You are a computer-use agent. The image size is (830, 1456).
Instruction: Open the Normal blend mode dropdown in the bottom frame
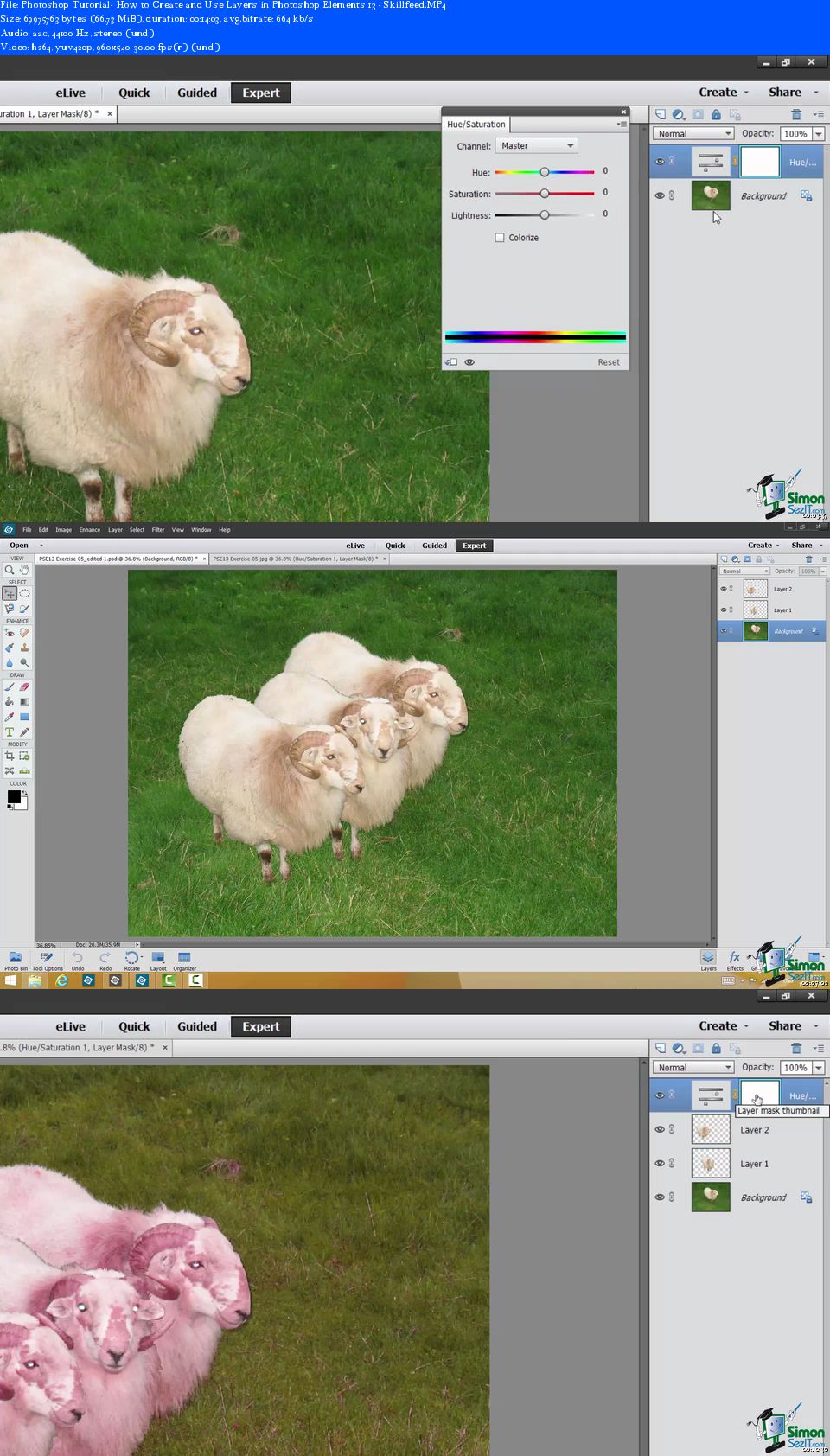(693, 1067)
